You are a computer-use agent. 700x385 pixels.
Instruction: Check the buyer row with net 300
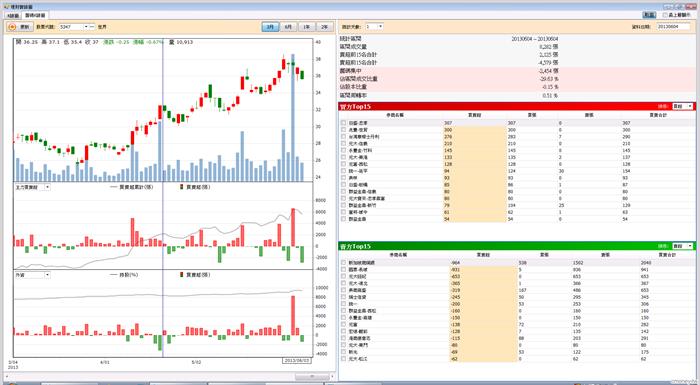343,130
